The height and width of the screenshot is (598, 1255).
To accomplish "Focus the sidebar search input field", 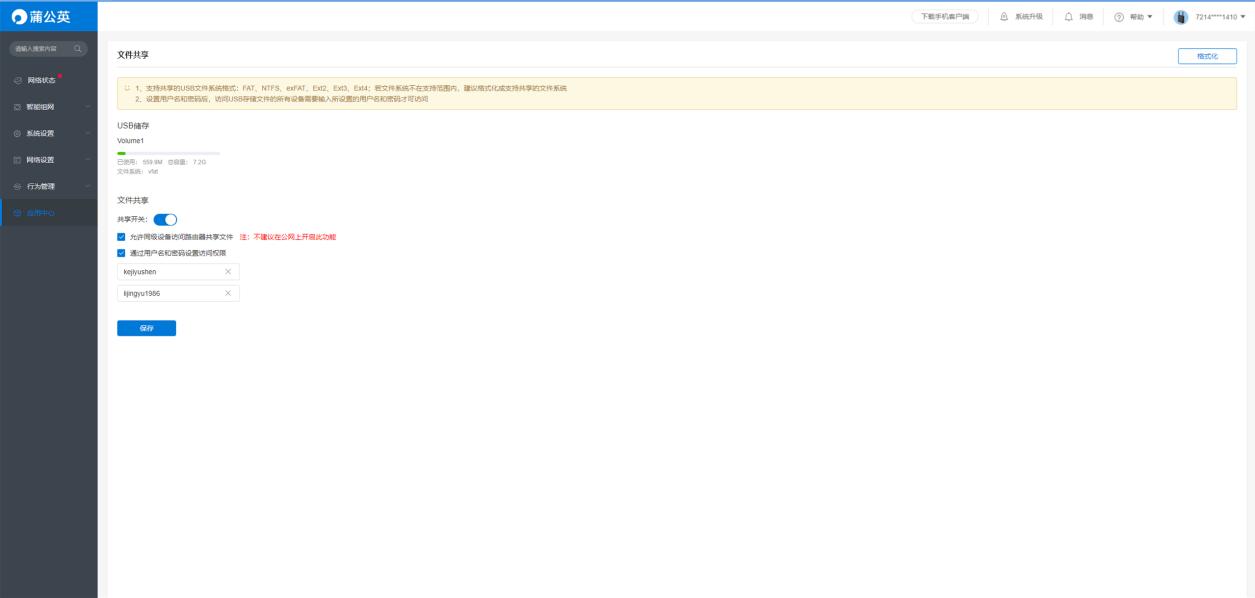I will tap(48, 49).
